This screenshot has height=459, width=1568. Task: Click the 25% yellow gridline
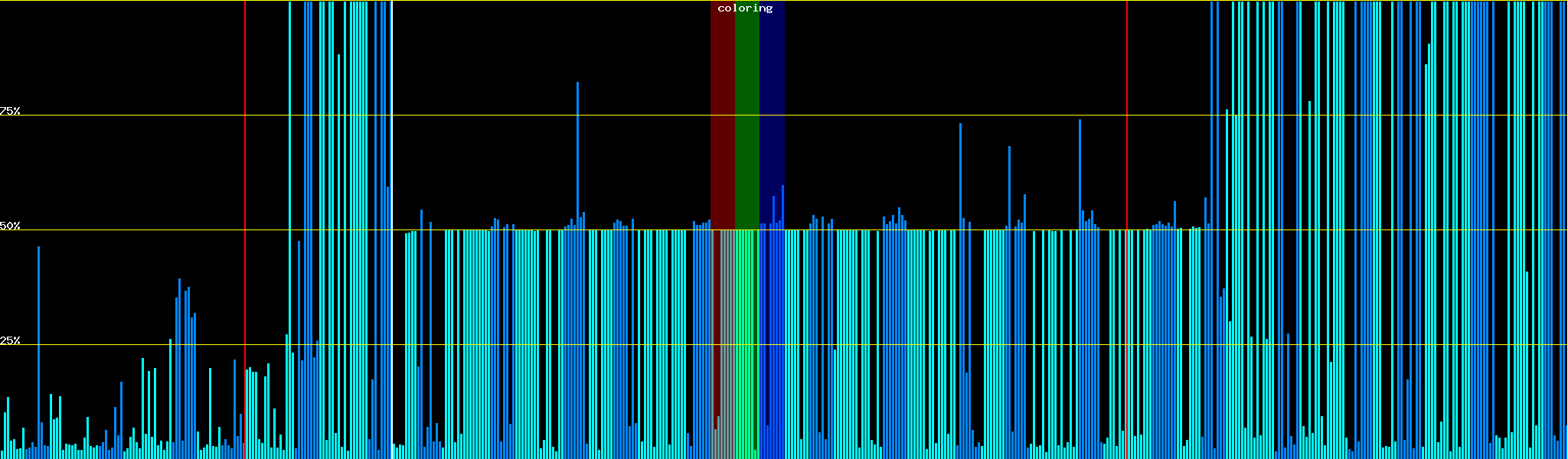pos(536,344)
